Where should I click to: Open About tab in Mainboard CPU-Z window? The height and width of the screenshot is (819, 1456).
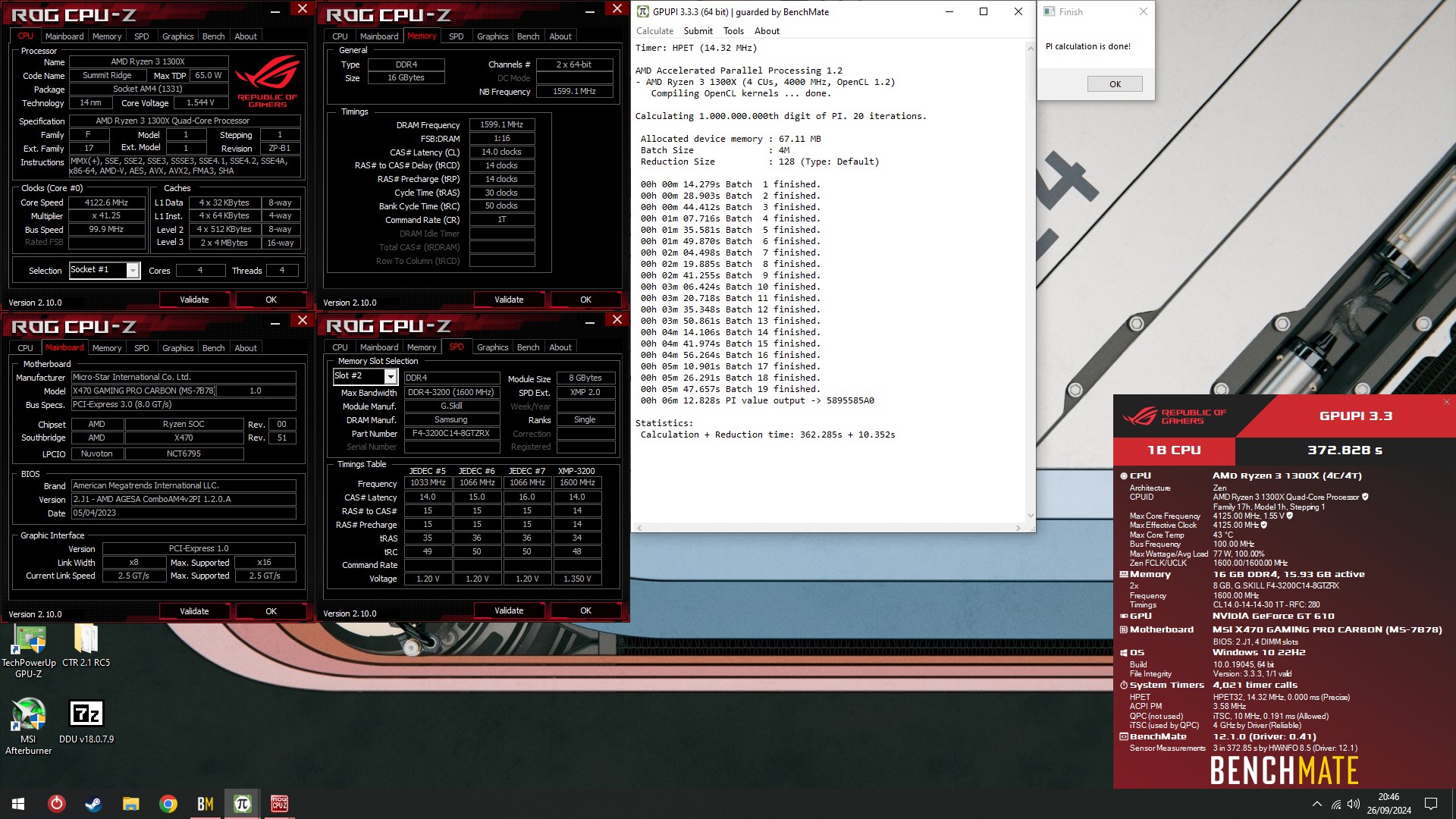click(x=246, y=348)
